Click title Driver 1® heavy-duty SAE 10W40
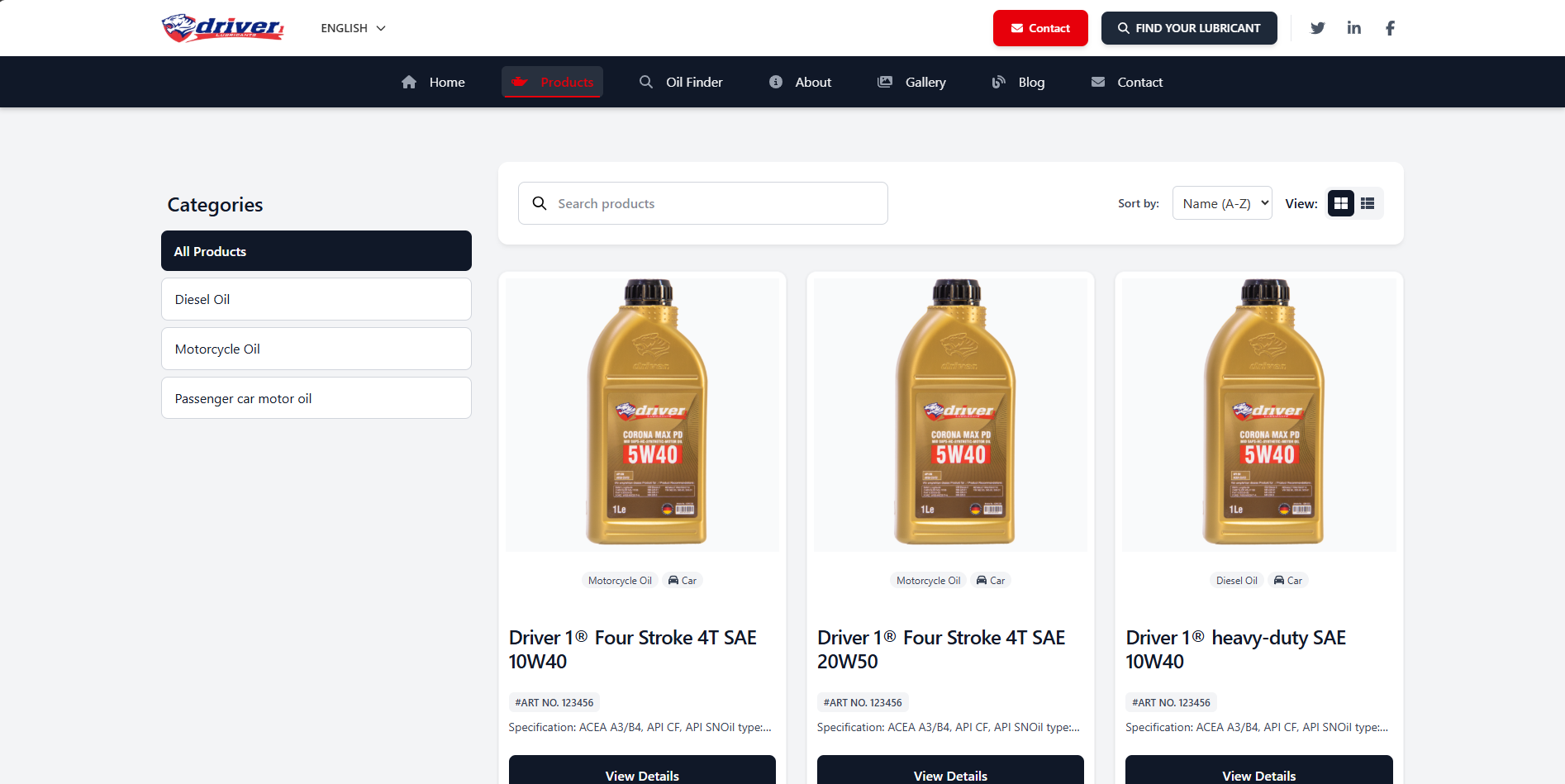 click(x=1236, y=649)
